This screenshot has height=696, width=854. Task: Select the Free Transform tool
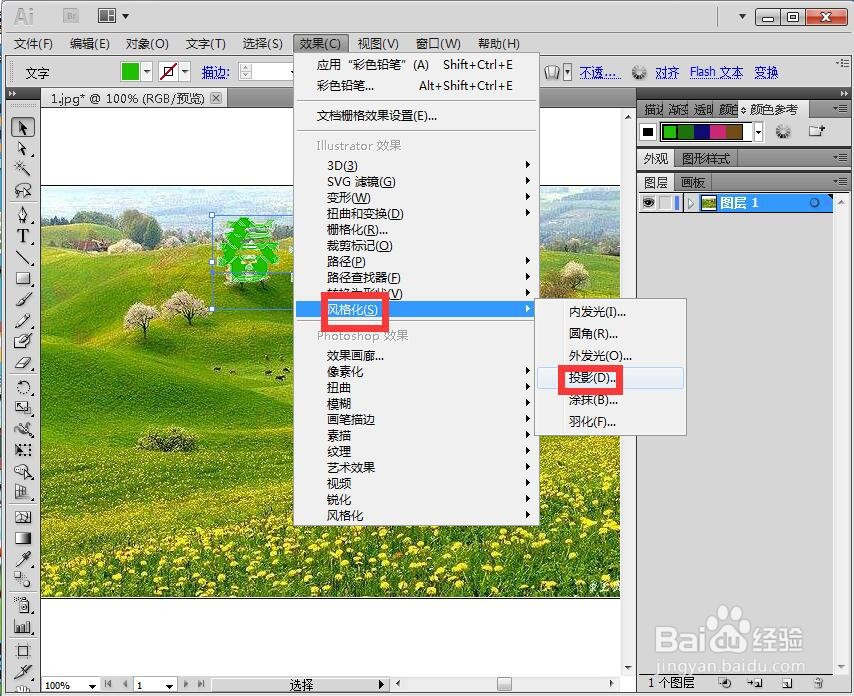[23, 450]
